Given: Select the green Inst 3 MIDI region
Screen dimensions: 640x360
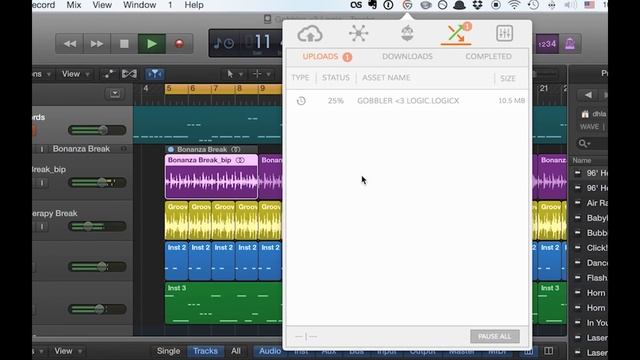Looking at the screenshot, I should click(x=223, y=303).
